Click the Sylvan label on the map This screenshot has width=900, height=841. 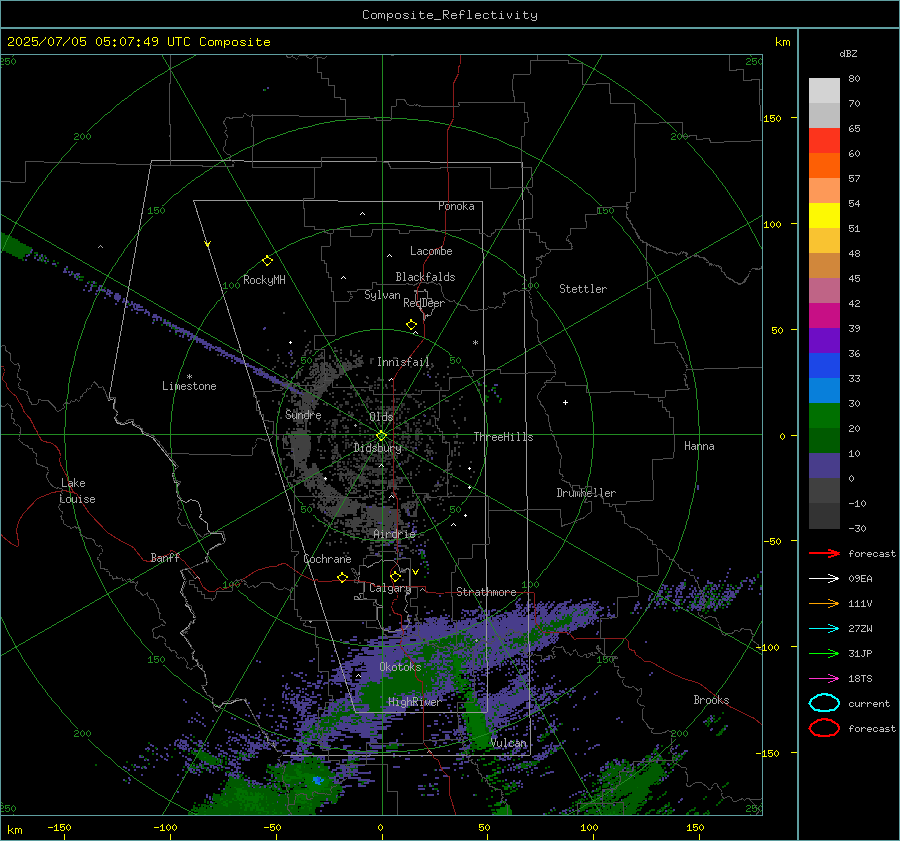(382, 295)
